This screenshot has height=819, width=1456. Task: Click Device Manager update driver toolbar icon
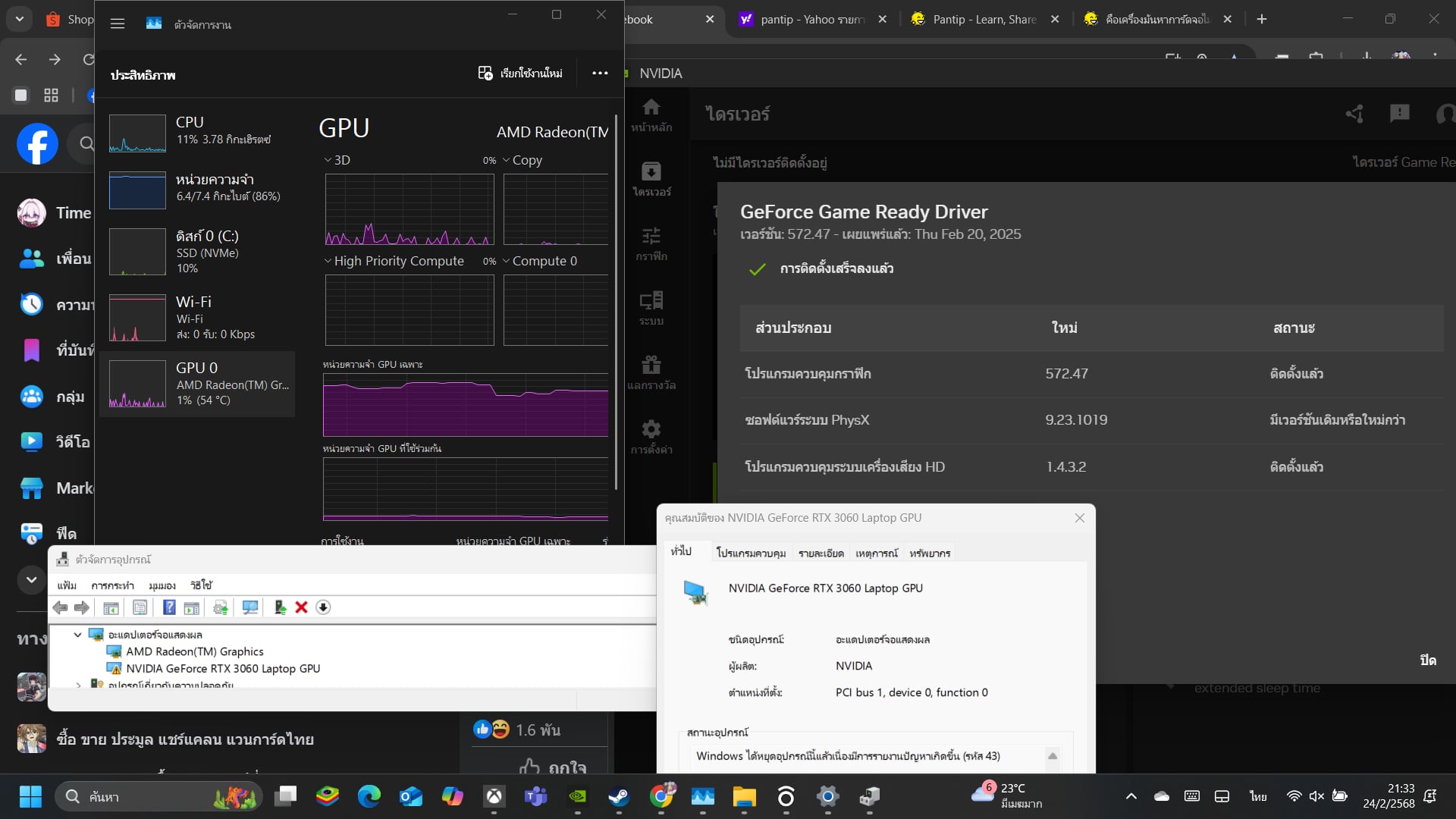(x=280, y=607)
